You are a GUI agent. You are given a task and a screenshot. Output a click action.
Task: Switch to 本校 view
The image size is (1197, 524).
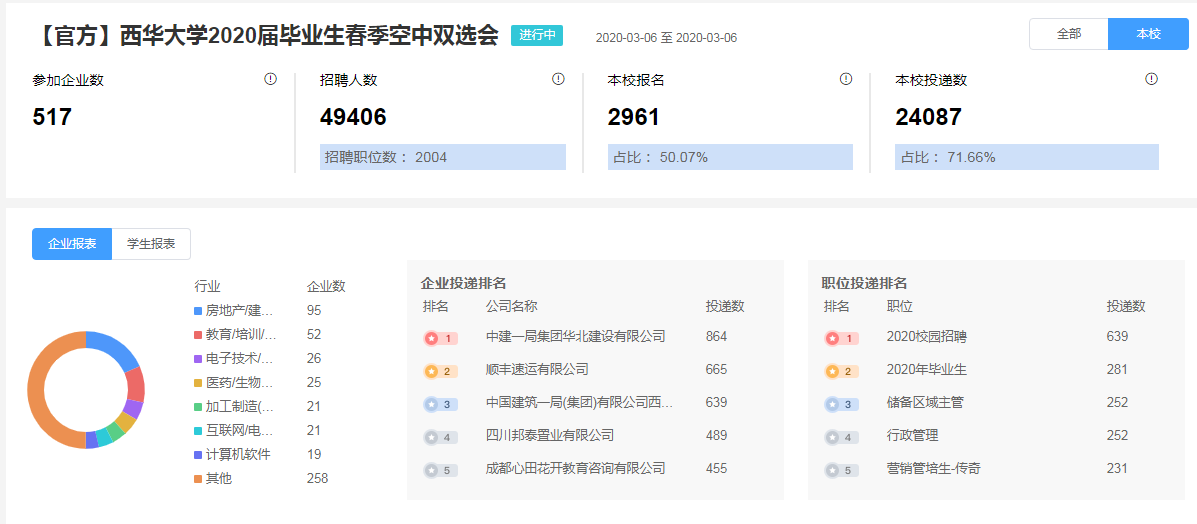1148,34
